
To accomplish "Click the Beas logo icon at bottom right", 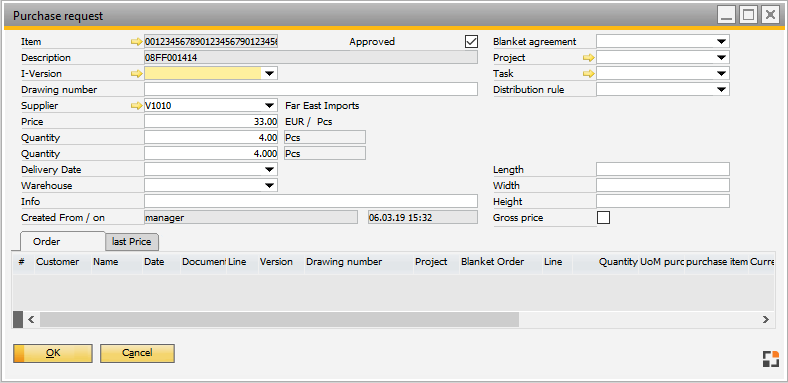I will pos(770,359).
